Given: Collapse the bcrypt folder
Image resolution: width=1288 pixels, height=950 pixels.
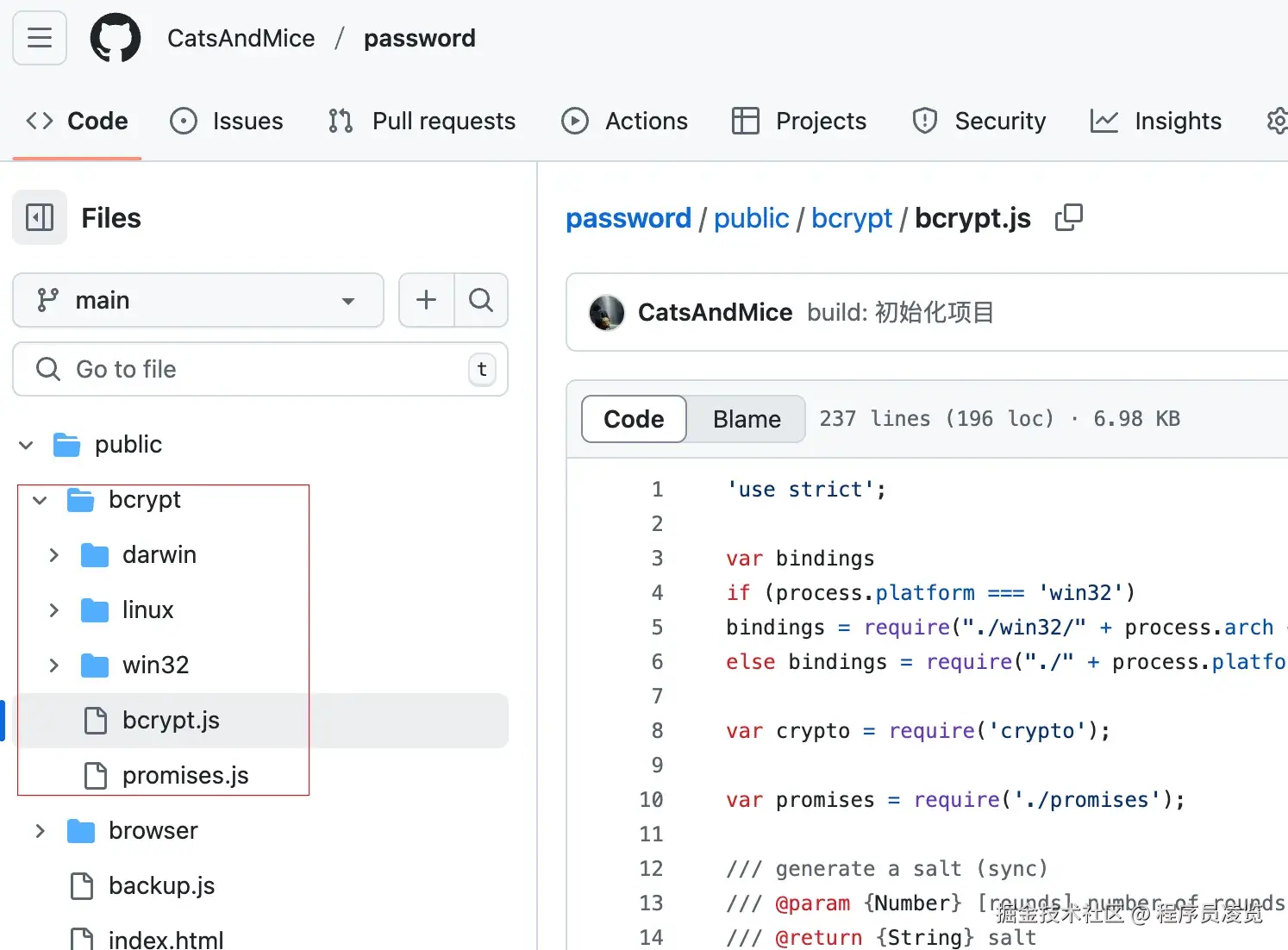Looking at the screenshot, I should (40, 500).
